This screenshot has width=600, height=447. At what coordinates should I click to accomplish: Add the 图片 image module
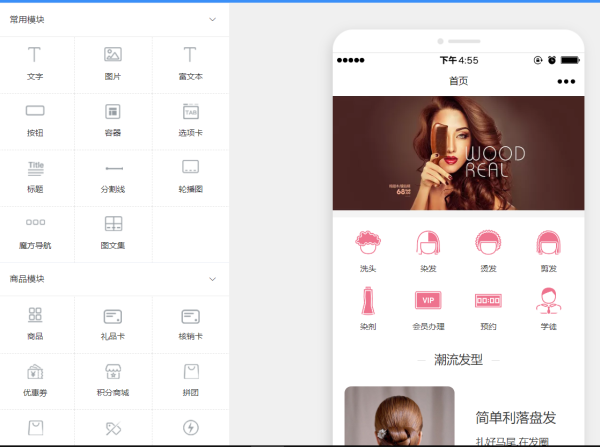pyautogui.click(x=113, y=54)
